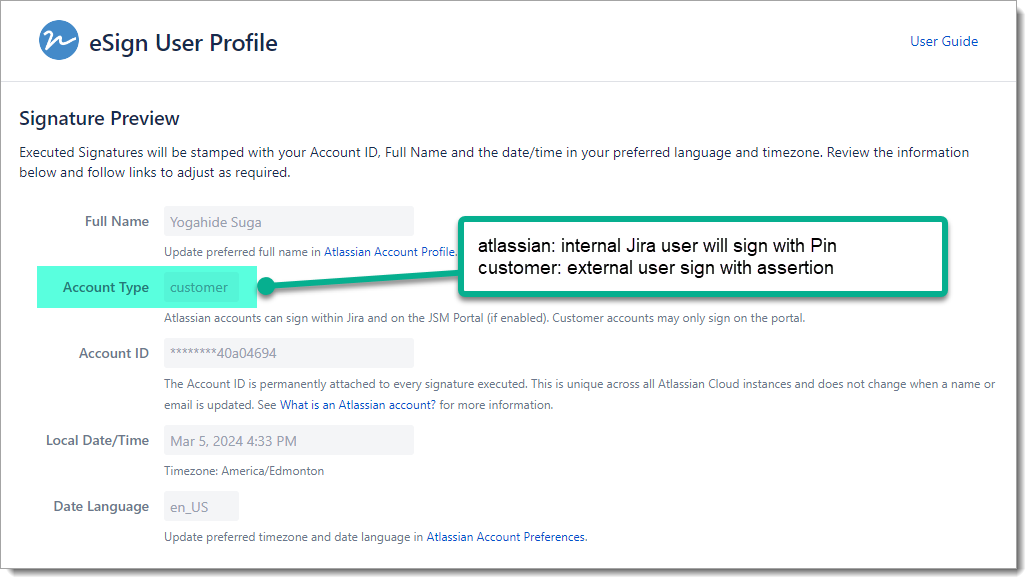The height and width of the screenshot is (584, 1032).
Task: Click the Timezone America/Edmonton text
Action: click(x=244, y=471)
